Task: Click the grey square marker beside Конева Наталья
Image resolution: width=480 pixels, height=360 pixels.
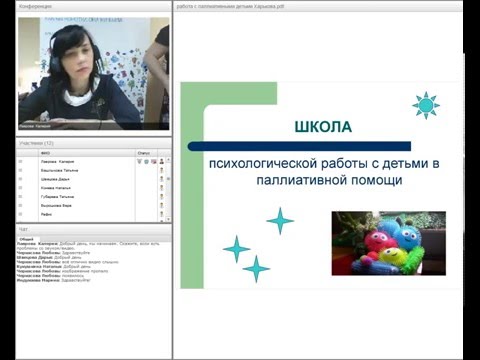Action: tap(20, 188)
